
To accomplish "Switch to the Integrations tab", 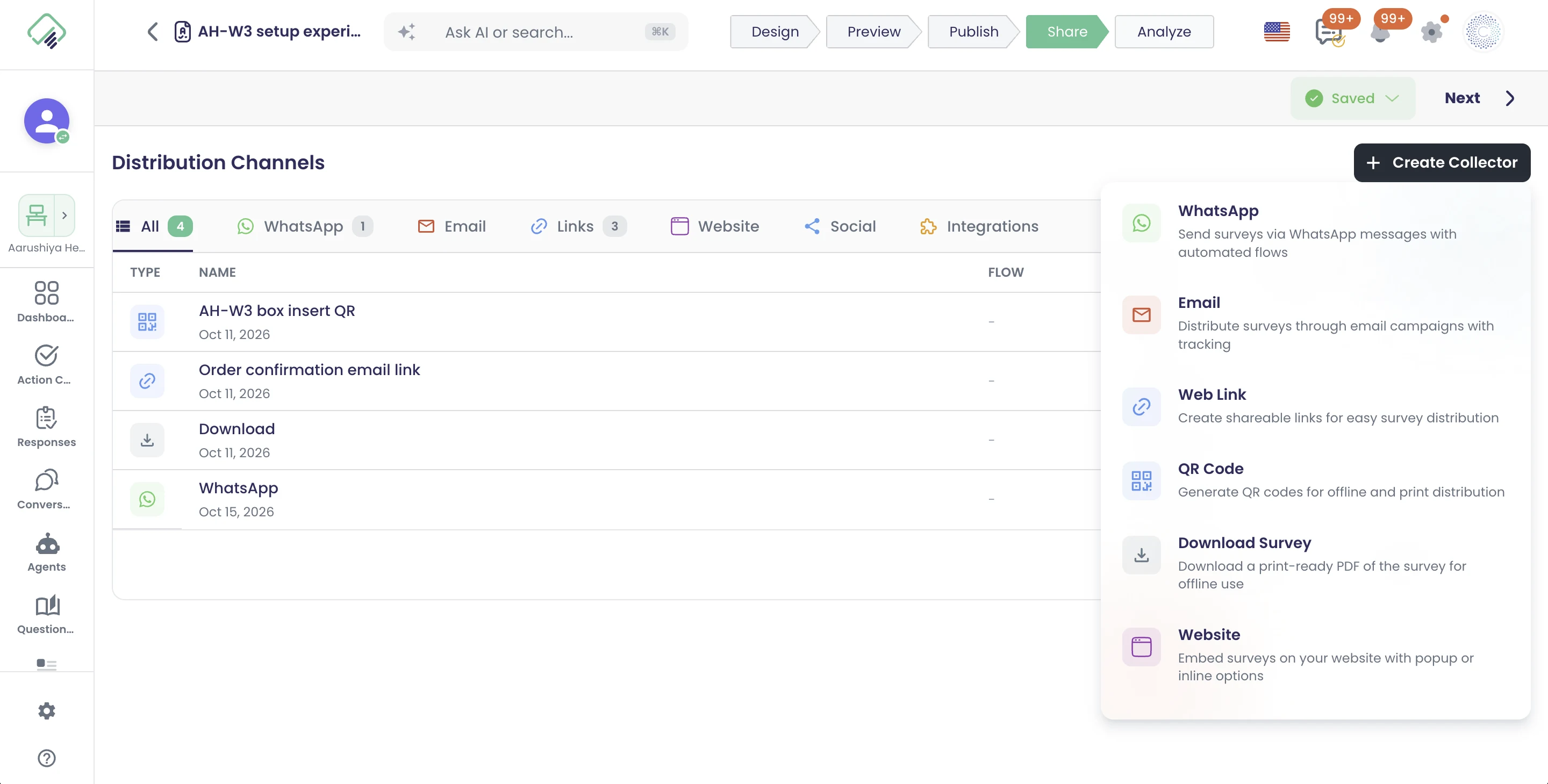I will pyautogui.click(x=979, y=226).
